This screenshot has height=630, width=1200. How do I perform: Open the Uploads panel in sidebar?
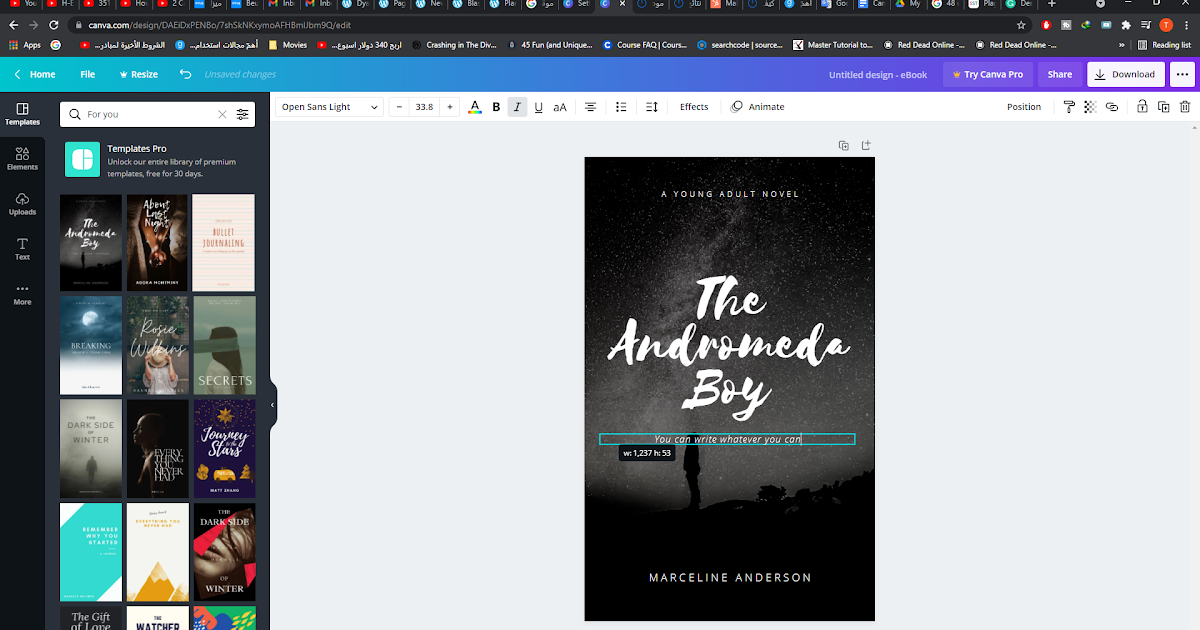[22, 204]
